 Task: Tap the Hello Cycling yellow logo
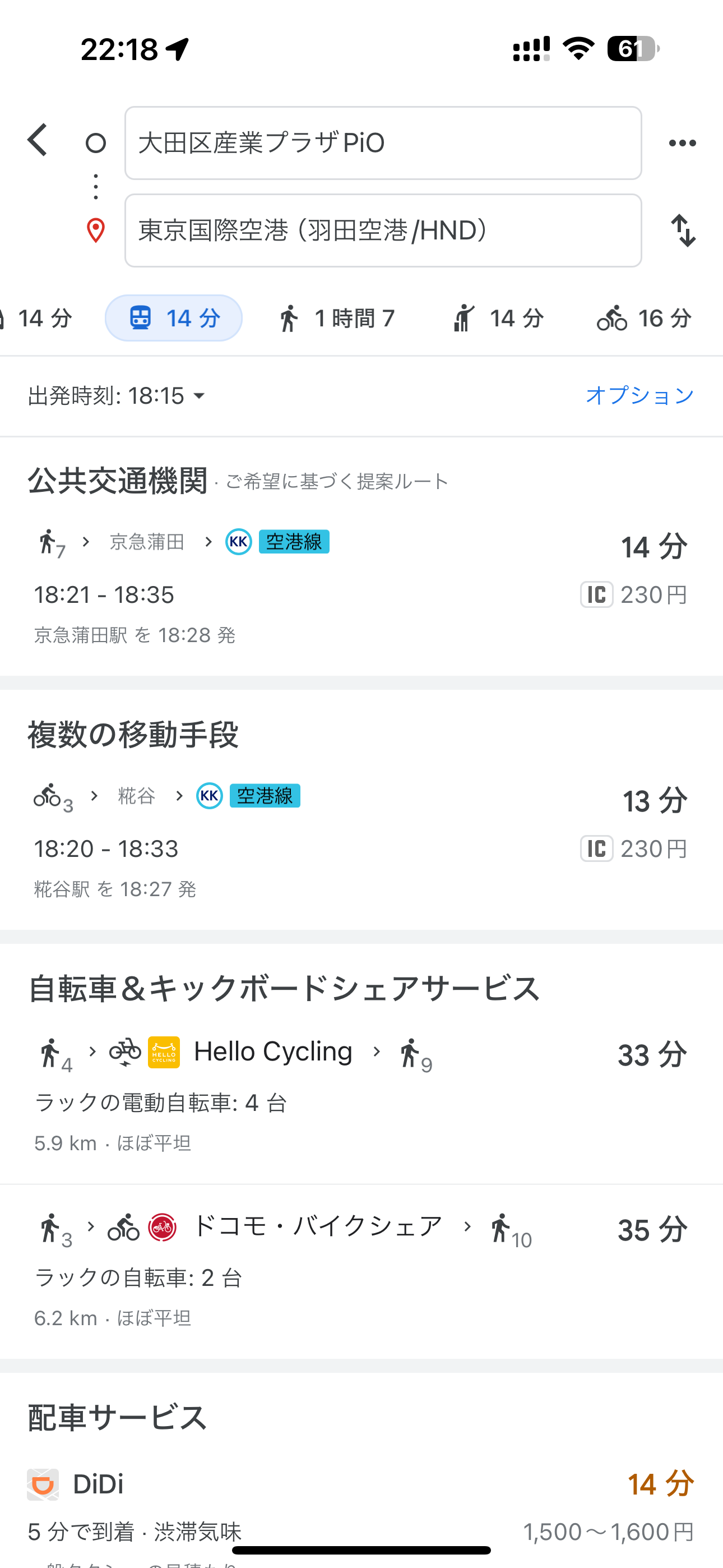pos(164,1052)
